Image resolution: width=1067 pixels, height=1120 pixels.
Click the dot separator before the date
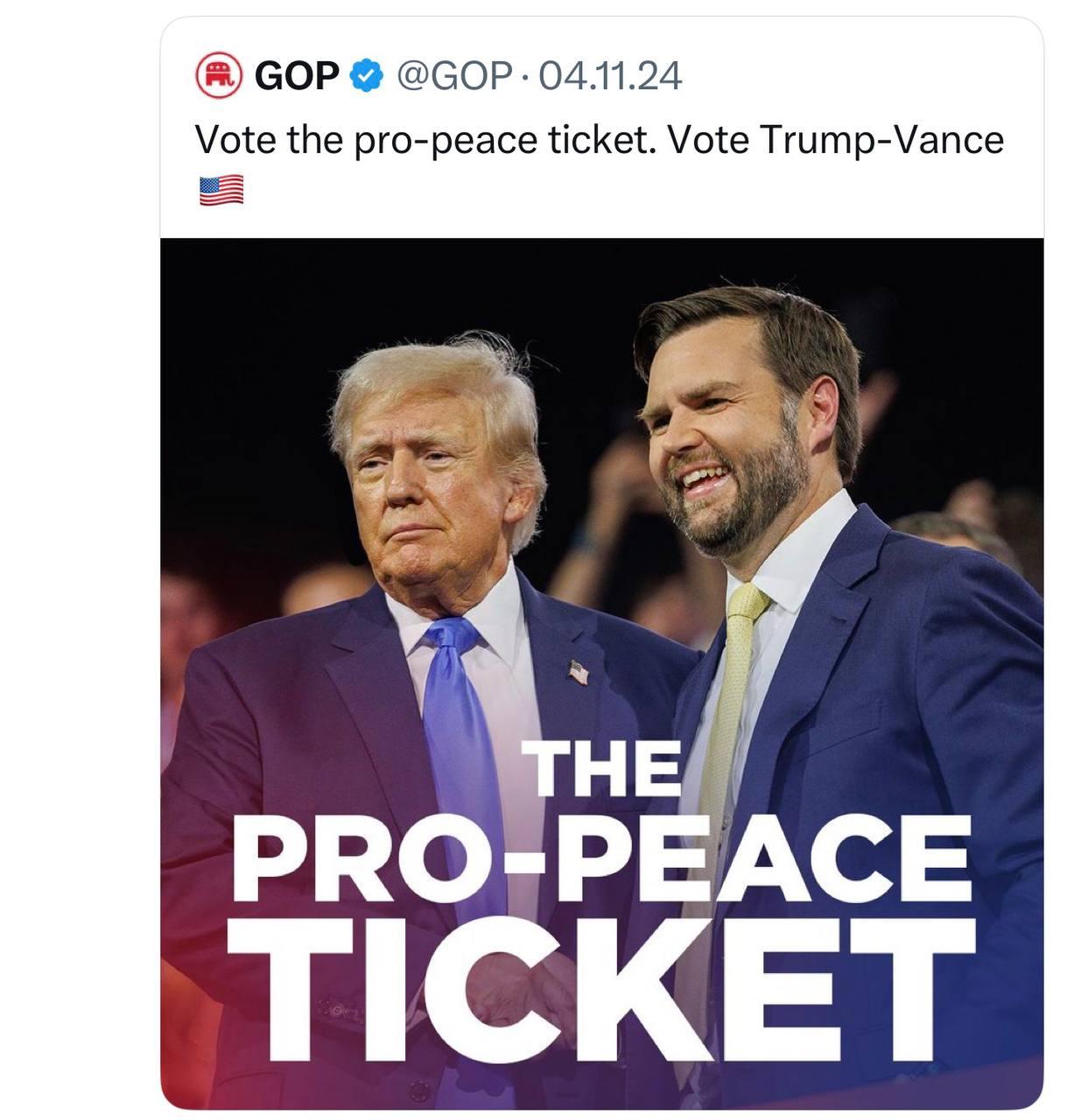524,77
